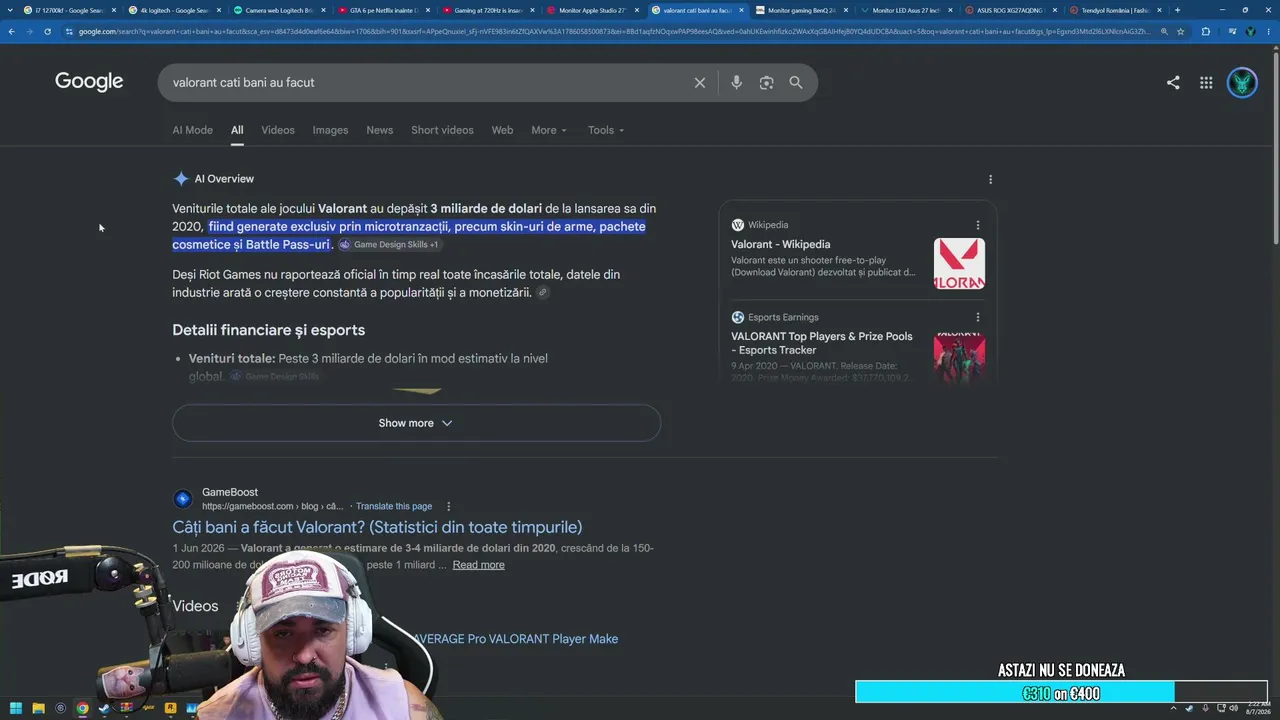Switch to the Short videos tab
Image resolution: width=1280 pixels, height=720 pixels.
[x=442, y=130]
